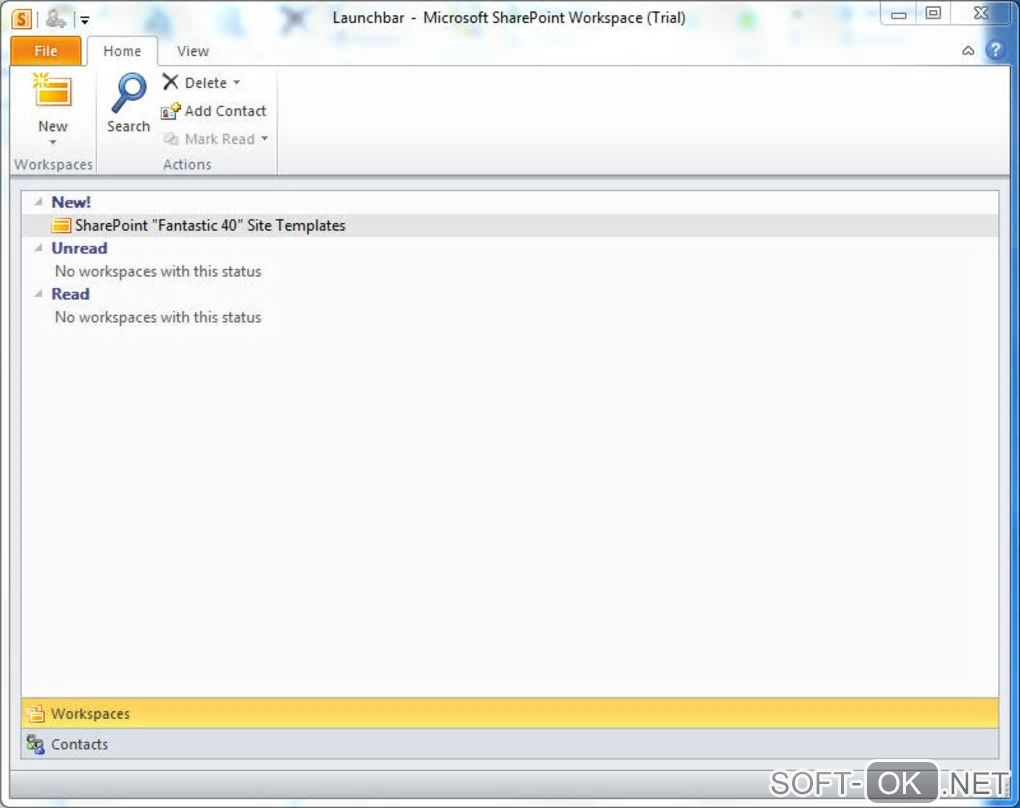Open the Workspaces navigation pane
This screenshot has height=808, width=1020.
509,713
